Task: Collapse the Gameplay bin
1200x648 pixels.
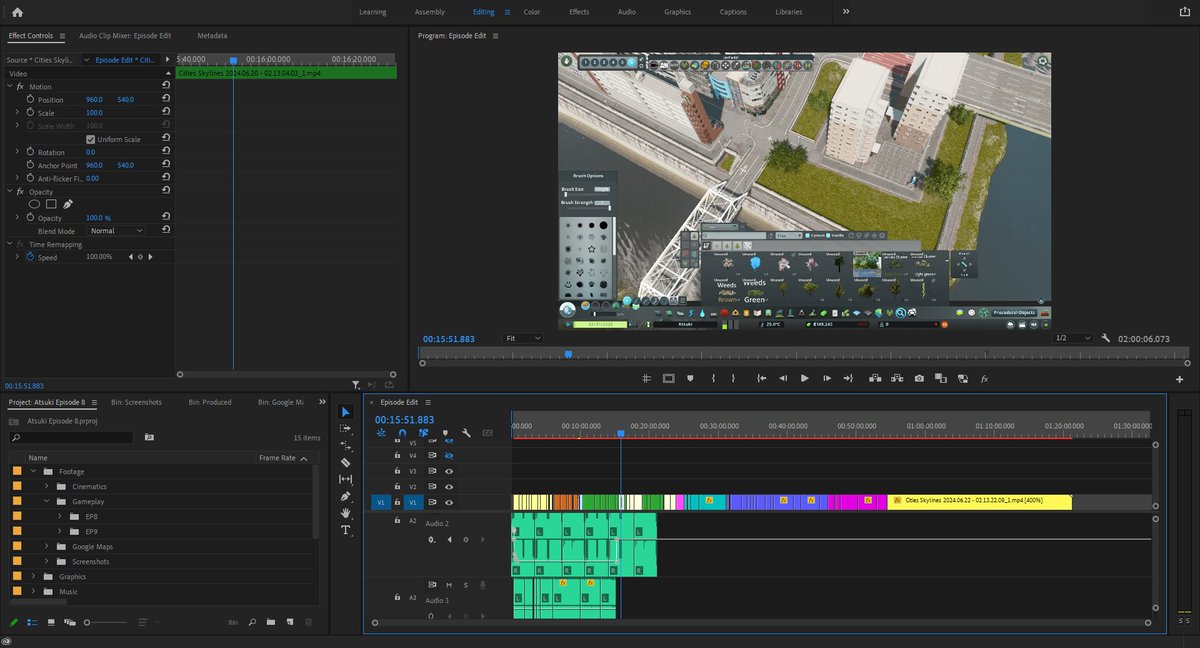Action: click(x=46, y=501)
